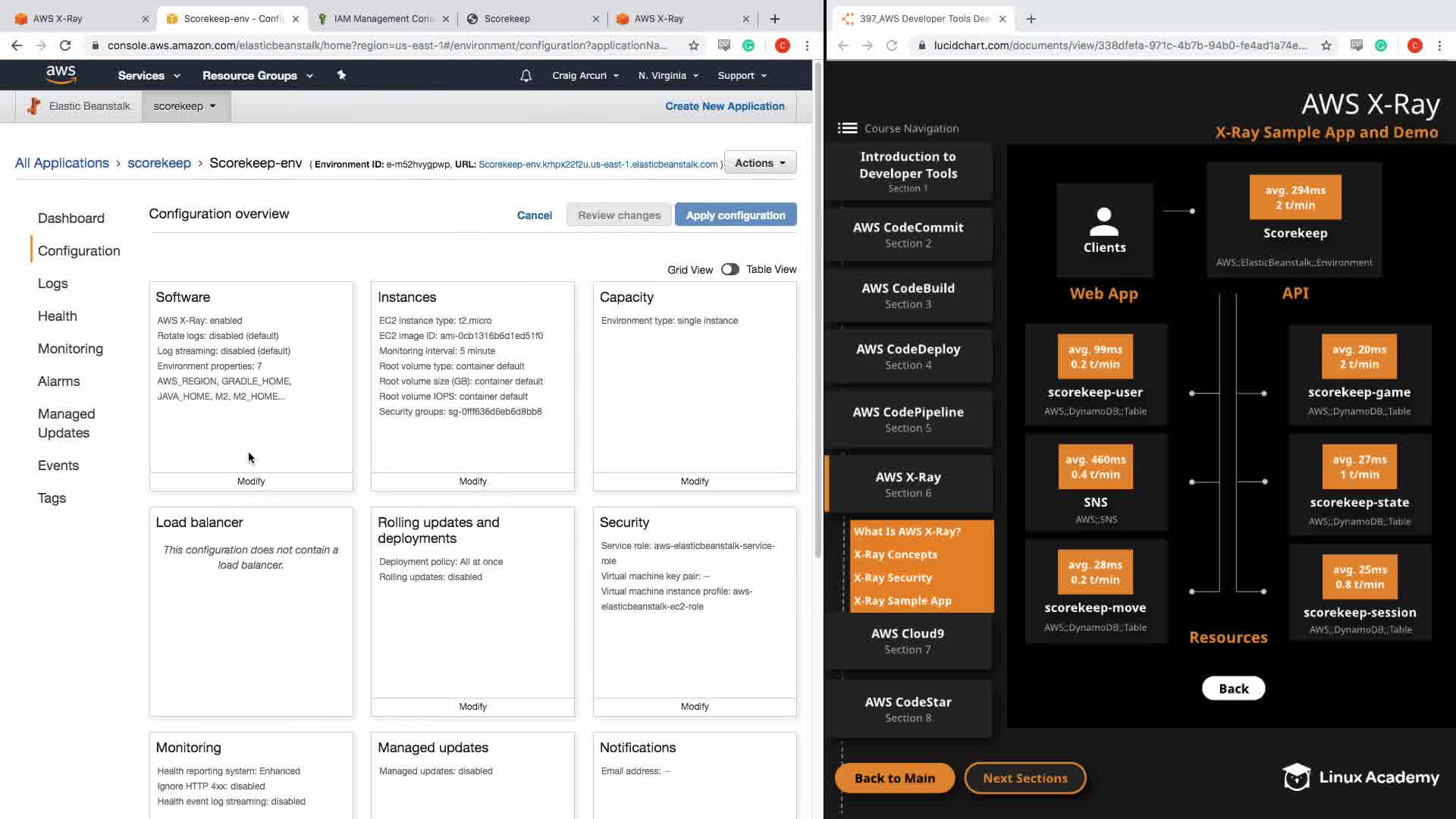1456x819 pixels.
Task: Open a new tab with the plus icon
Action: click(x=774, y=19)
